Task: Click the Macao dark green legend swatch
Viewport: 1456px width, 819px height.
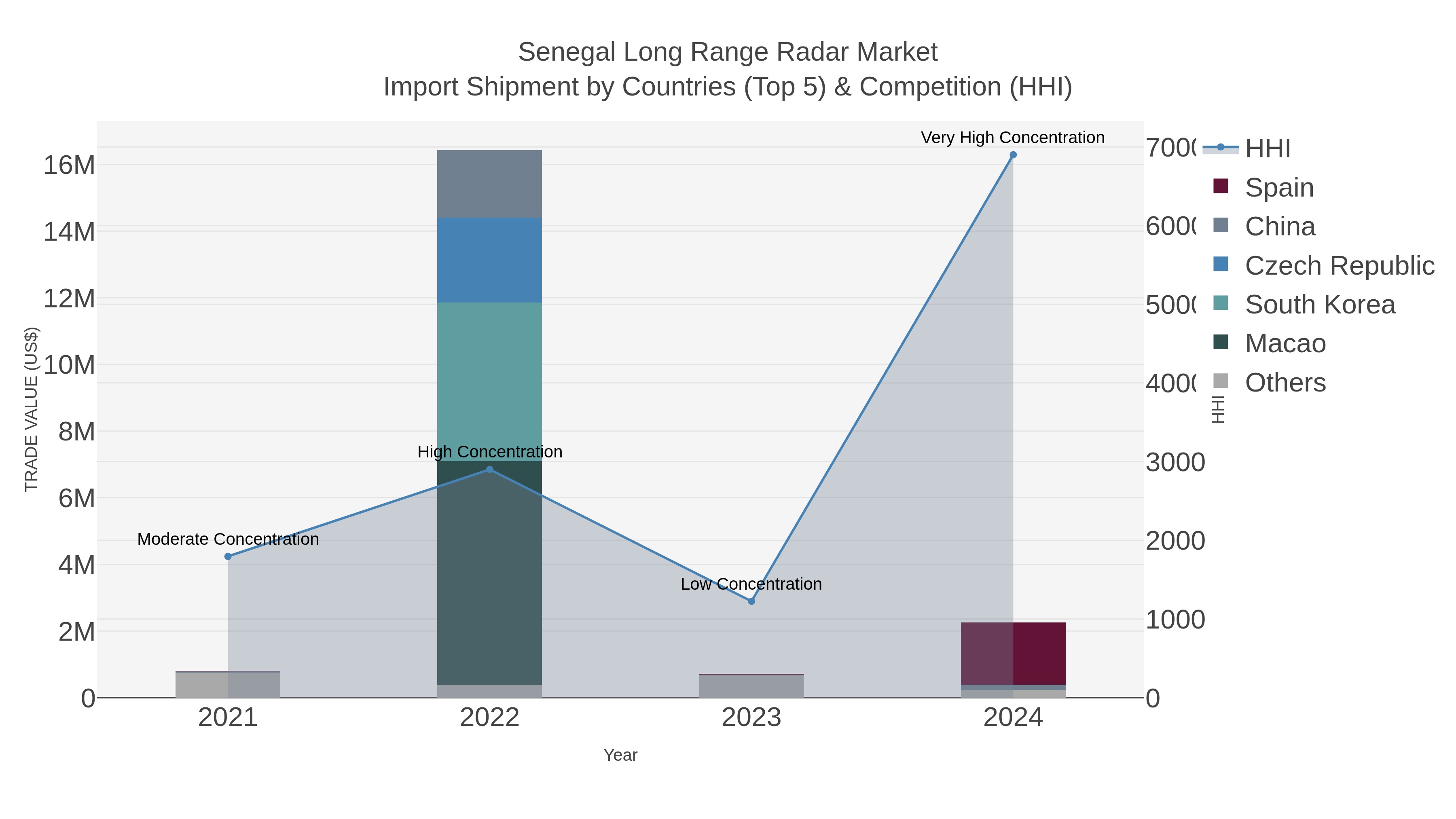Action: [1221, 342]
